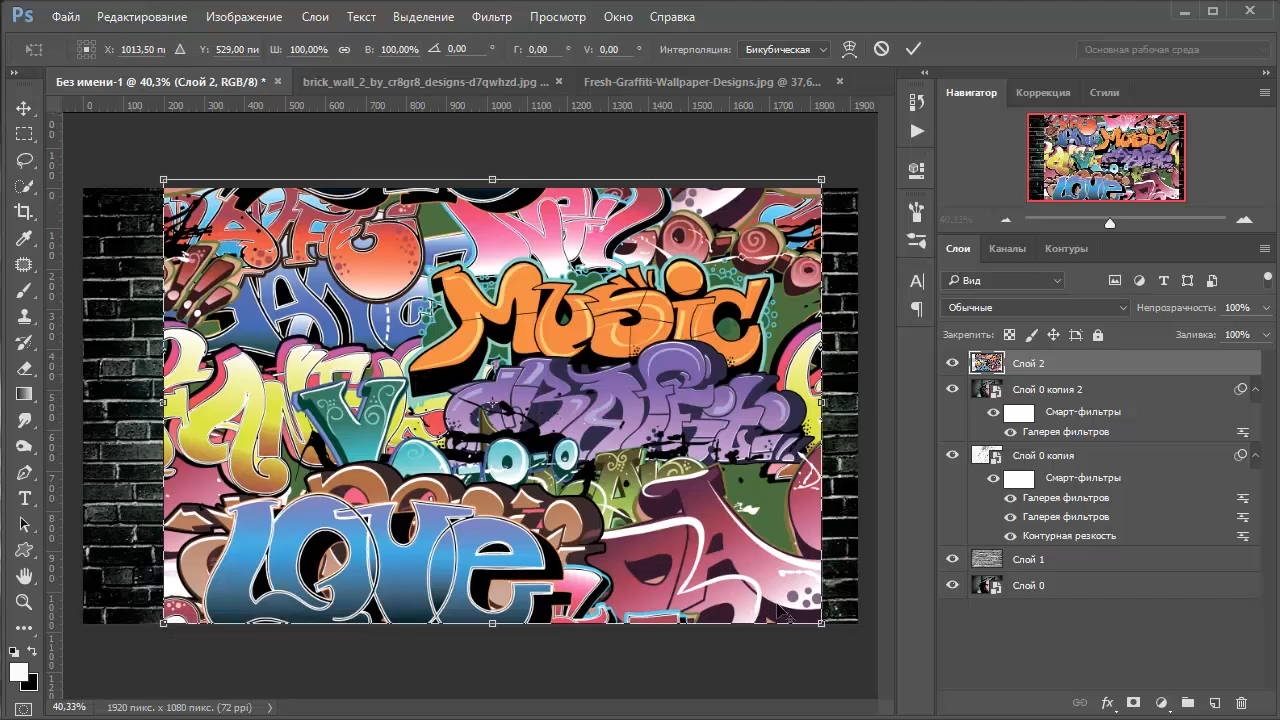Switch to warp mode icon
The height and width of the screenshot is (720, 1280).
pos(849,49)
